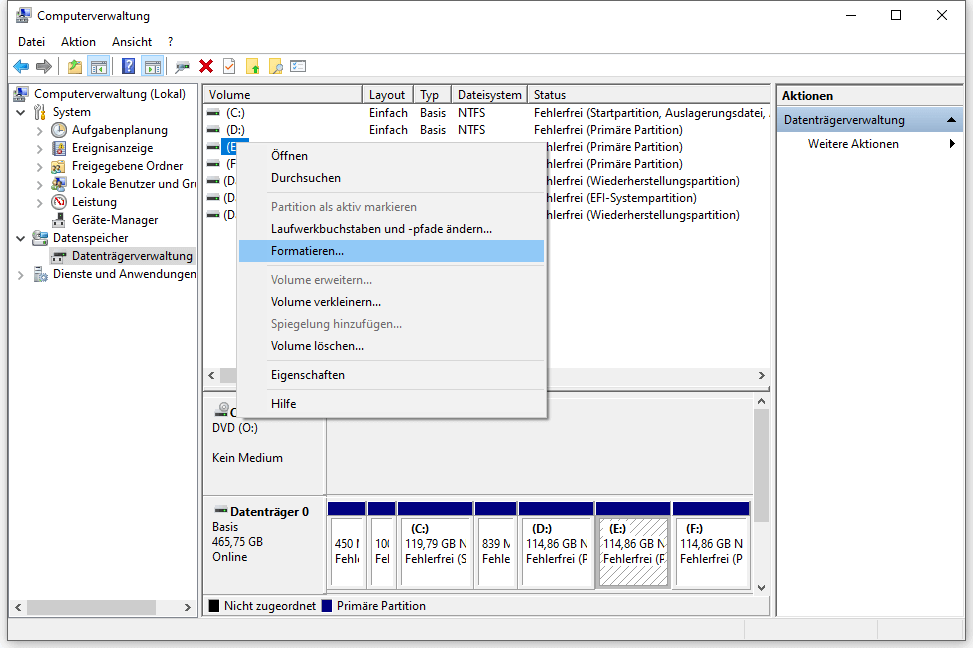Click the Geräte-Manager icon in the tree
973x648 pixels.
click(60, 220)
